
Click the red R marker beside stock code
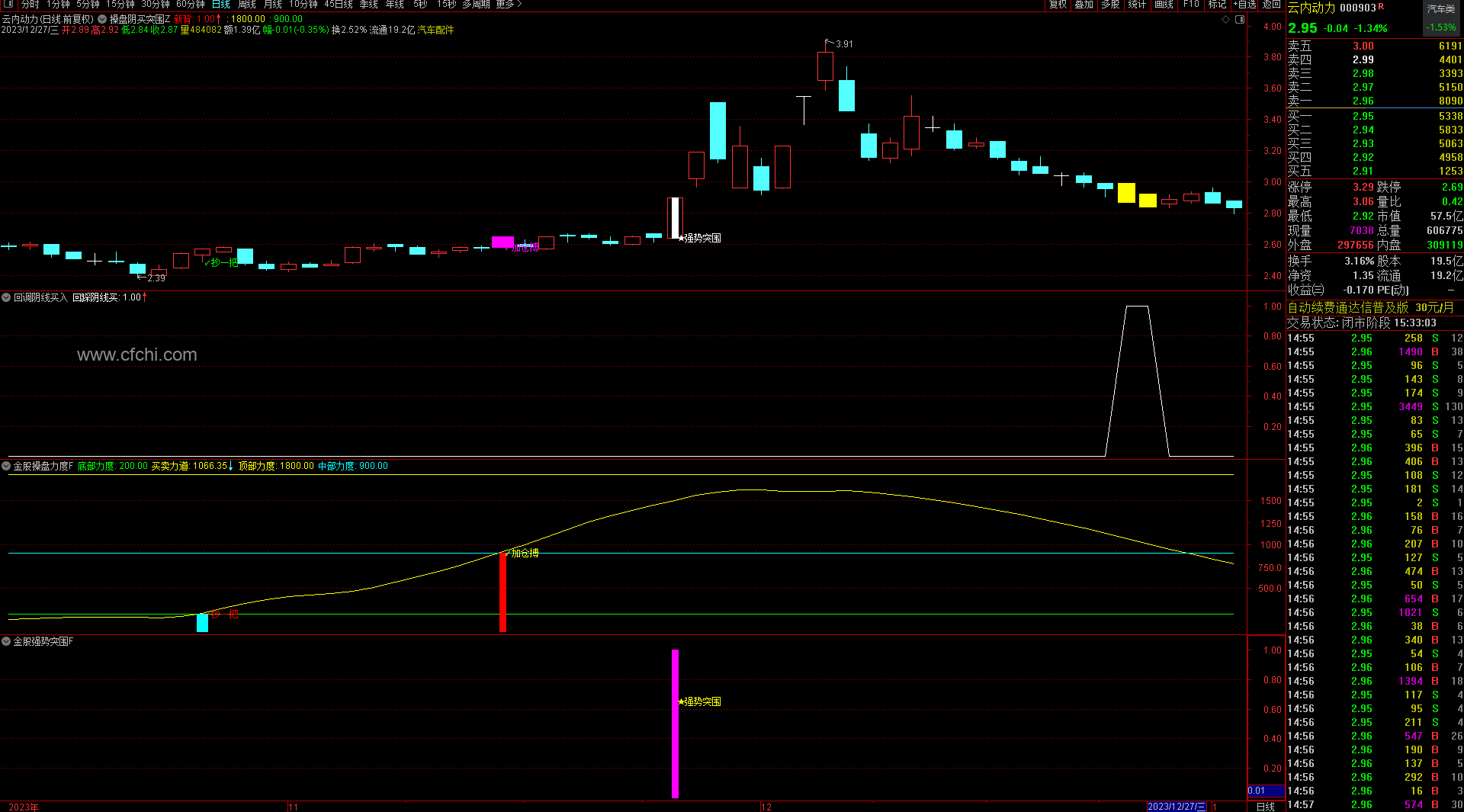coord(1381,7)
